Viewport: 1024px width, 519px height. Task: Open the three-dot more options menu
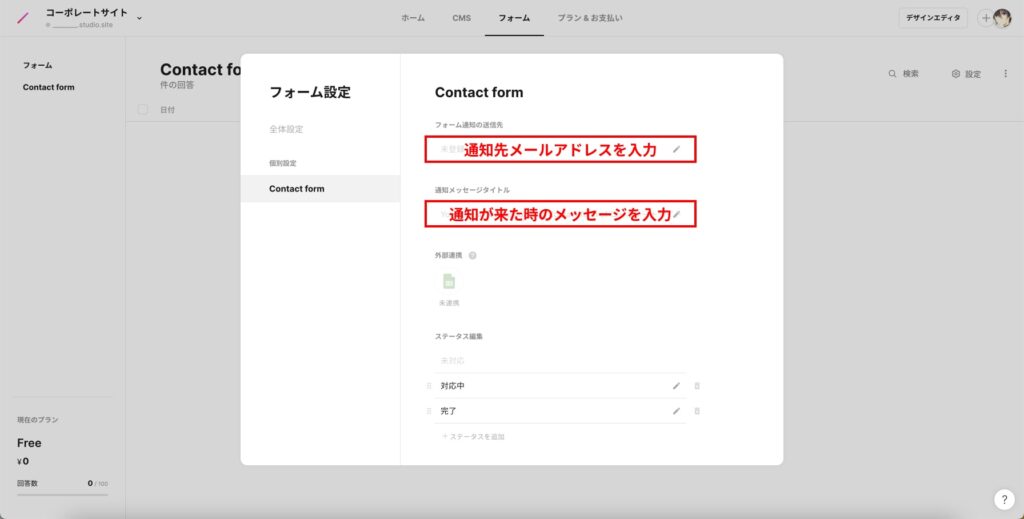pyautogui.click(x=1005, y=74)
